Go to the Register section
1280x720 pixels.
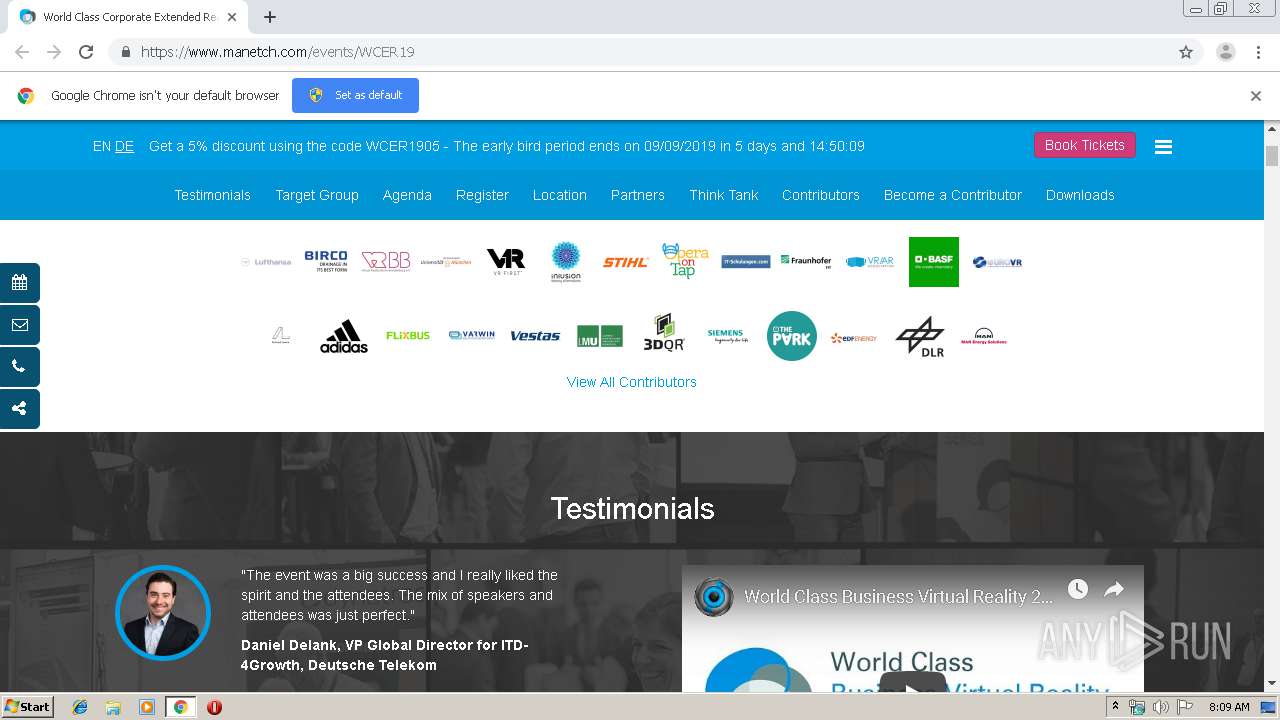[x=482, y=195]
